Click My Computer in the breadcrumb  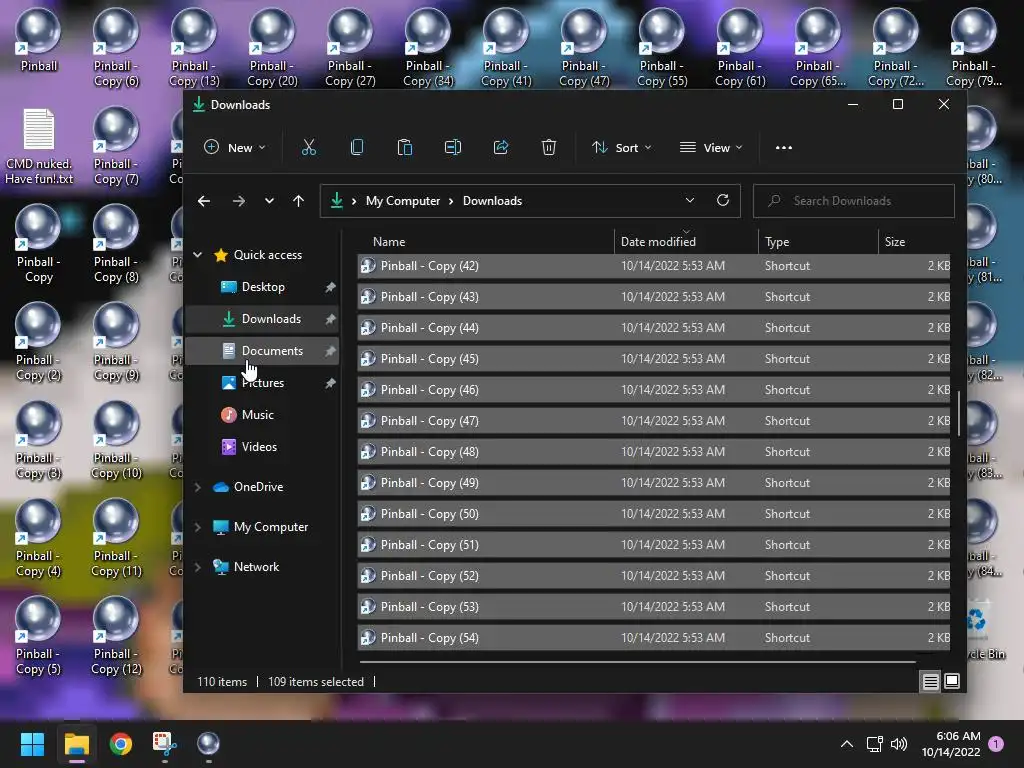click(x=403, y=201)
